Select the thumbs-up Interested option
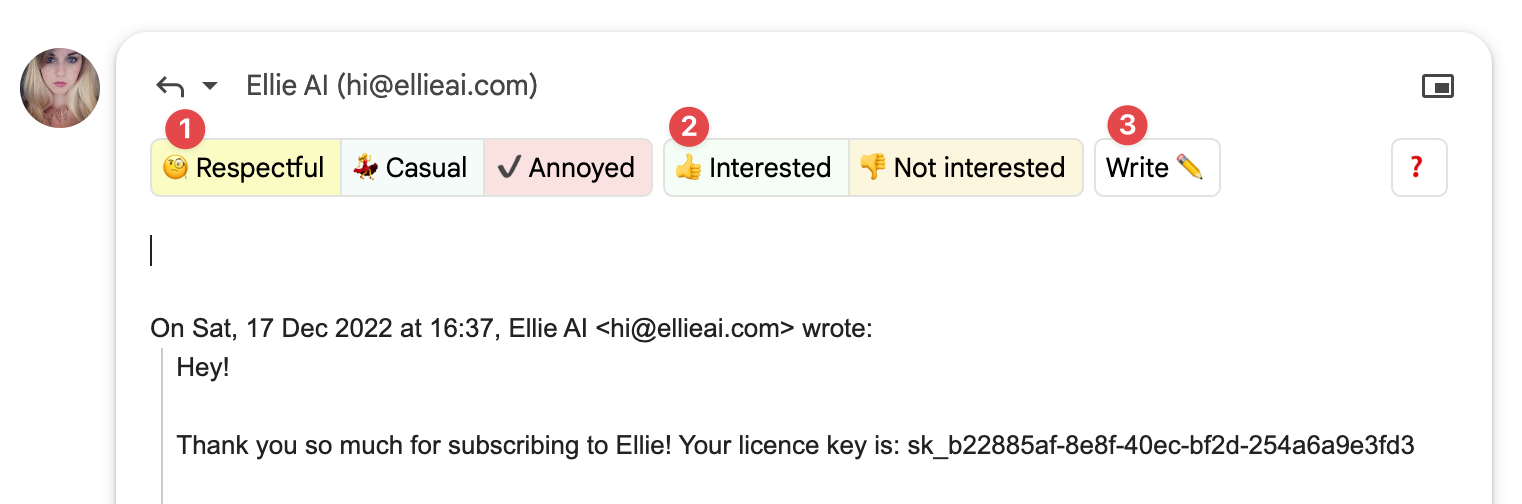 (x=755, y=168)
